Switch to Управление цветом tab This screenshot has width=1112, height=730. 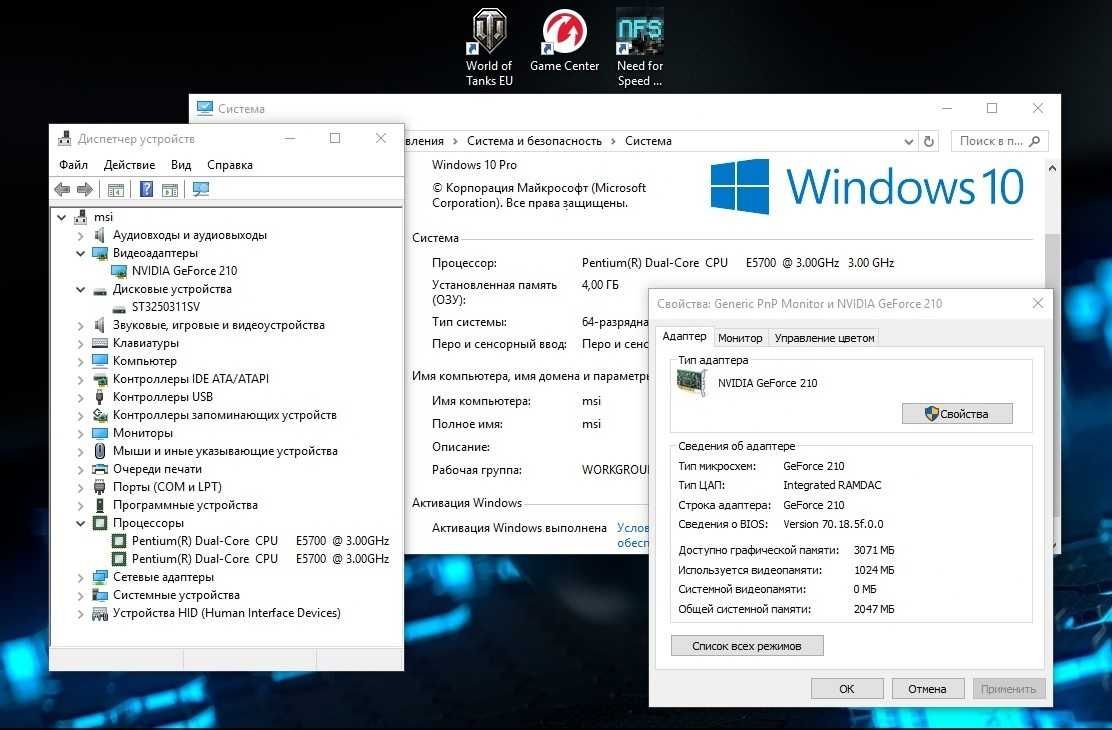[824, 338]
